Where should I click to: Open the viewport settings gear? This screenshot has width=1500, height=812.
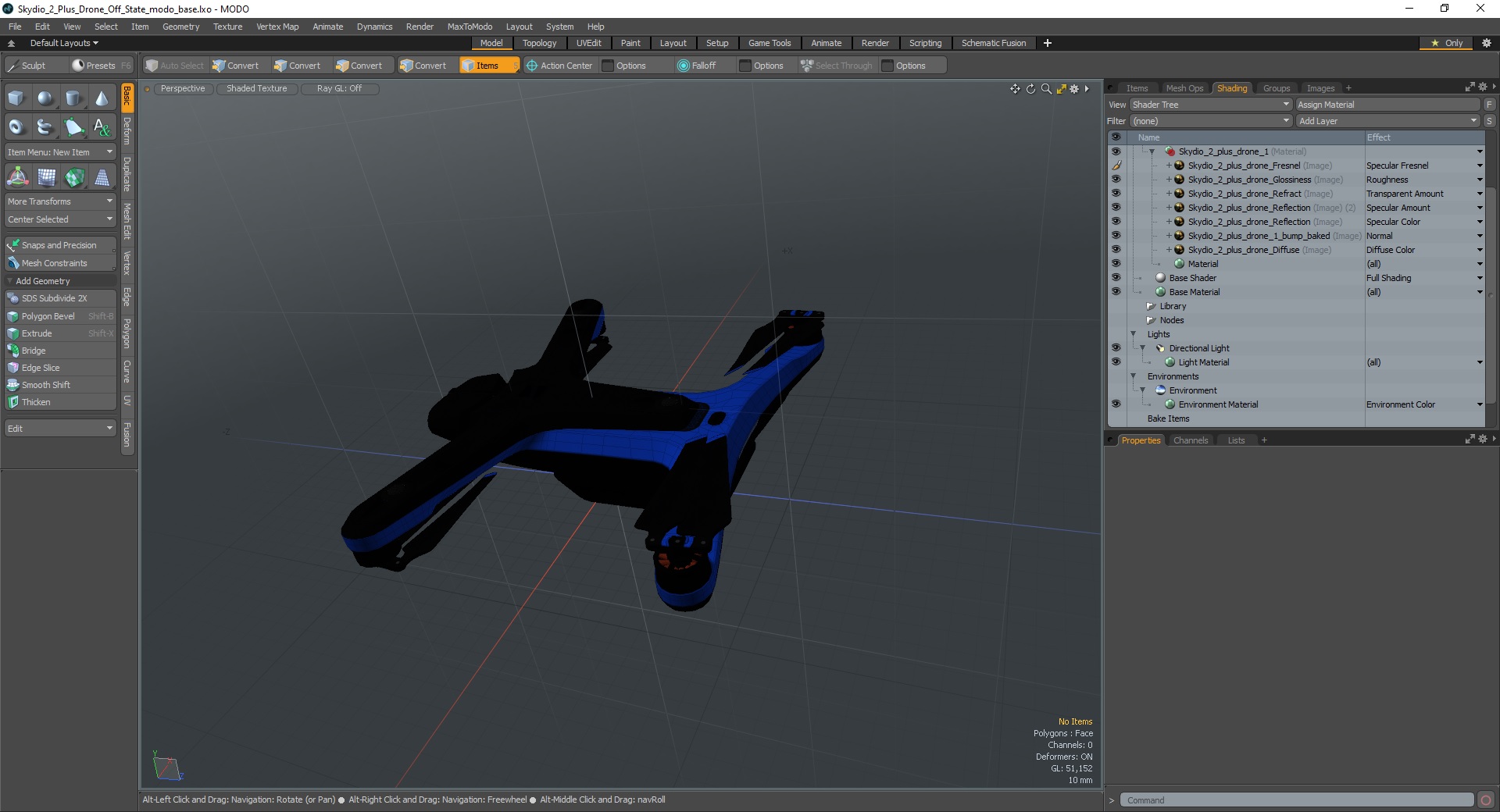(1074, 89)
